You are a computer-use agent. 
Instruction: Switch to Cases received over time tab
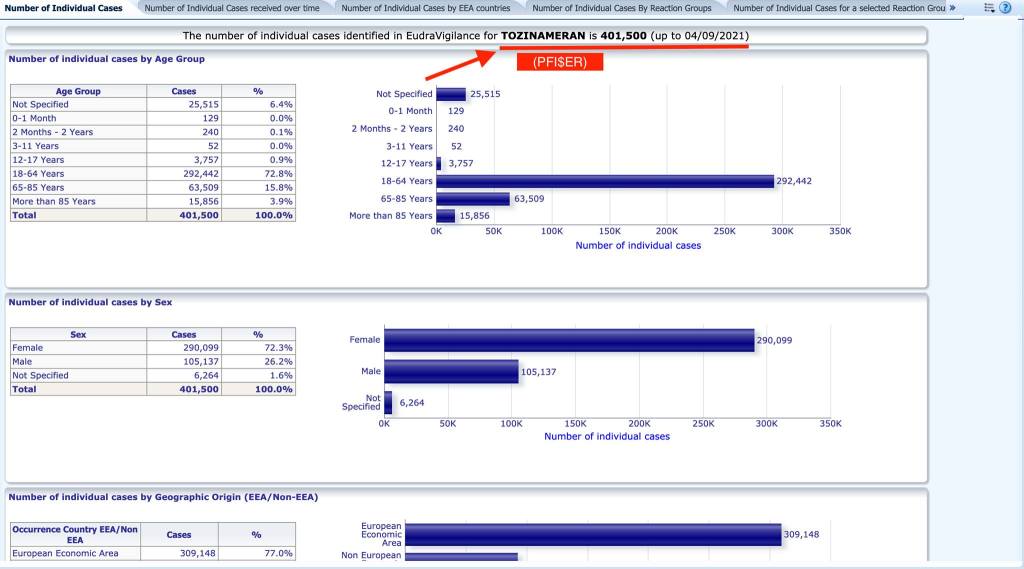point(232,8)
